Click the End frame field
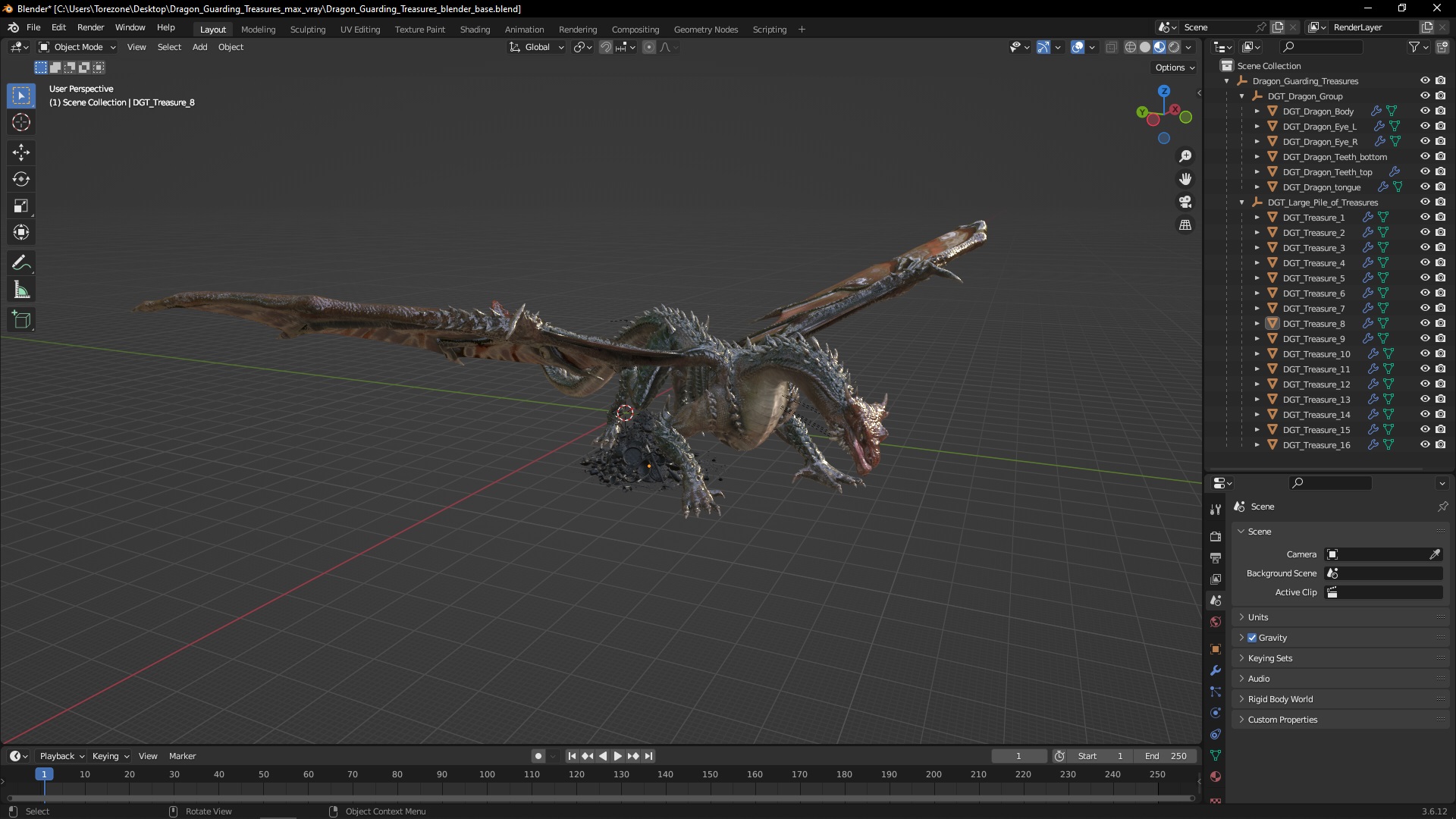This screenshot has width=1456, height=819. 1166,756
